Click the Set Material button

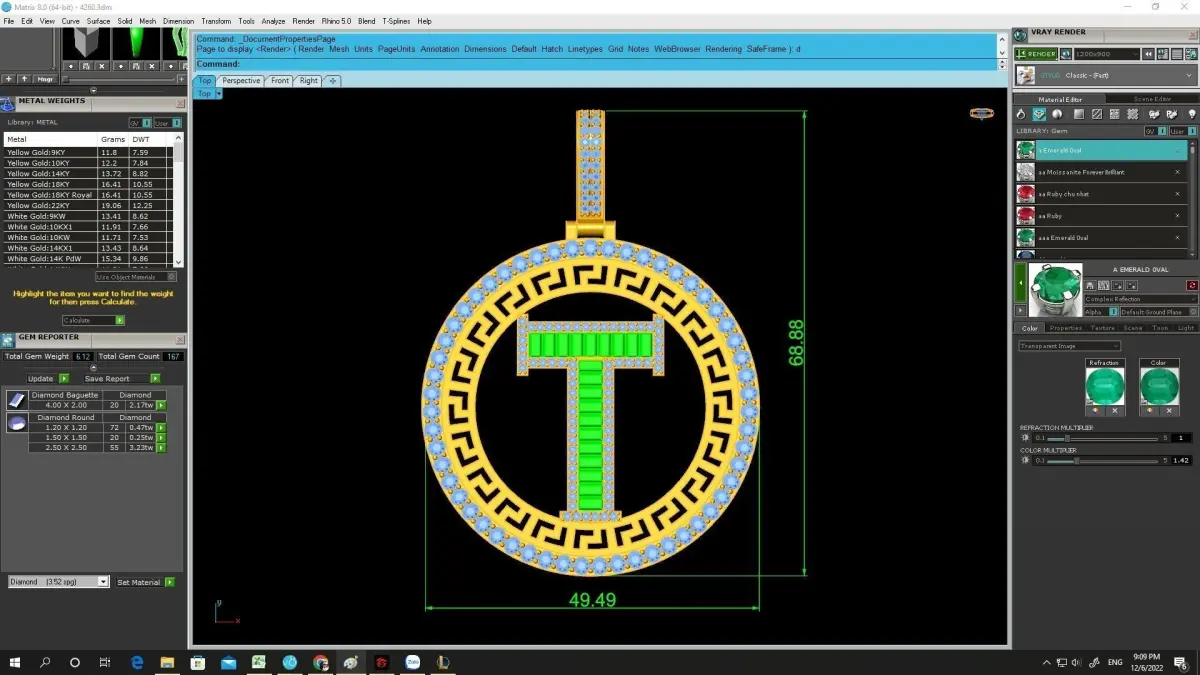(x=145, y=582)
